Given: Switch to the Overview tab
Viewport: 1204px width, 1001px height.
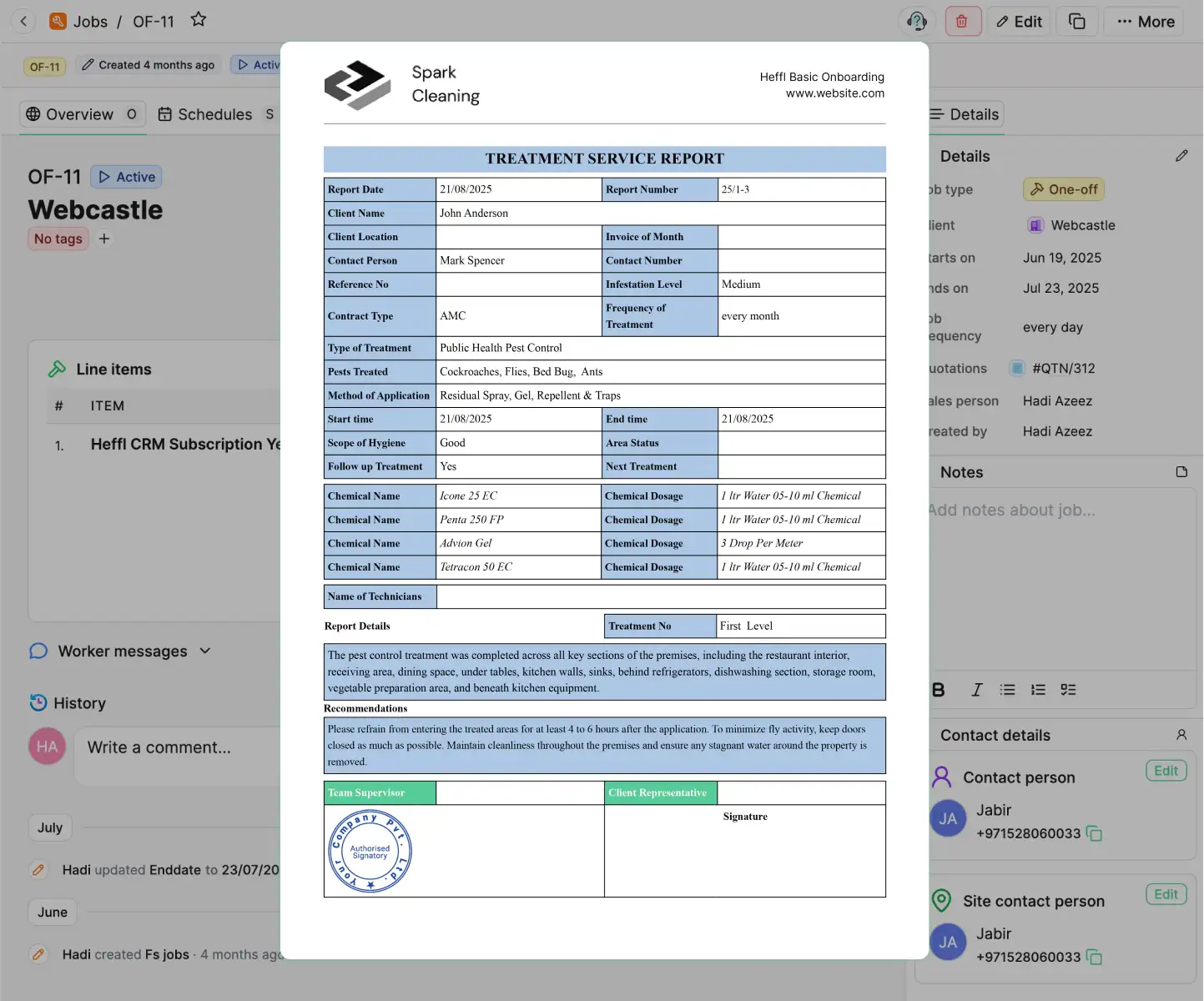Looking at the screenshot, I should (80, 114).
